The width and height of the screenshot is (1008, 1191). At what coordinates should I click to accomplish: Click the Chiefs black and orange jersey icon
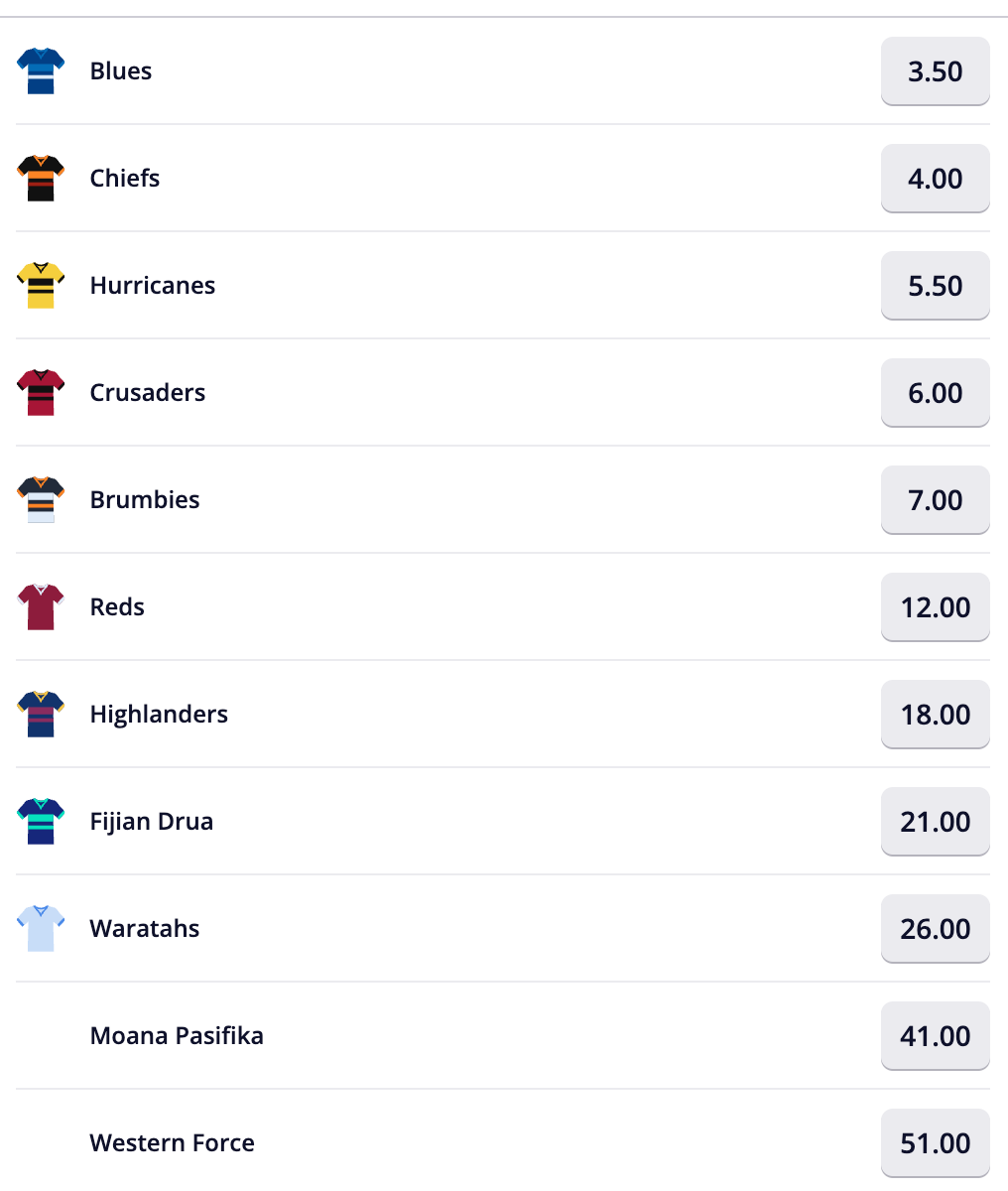point(41,179)
